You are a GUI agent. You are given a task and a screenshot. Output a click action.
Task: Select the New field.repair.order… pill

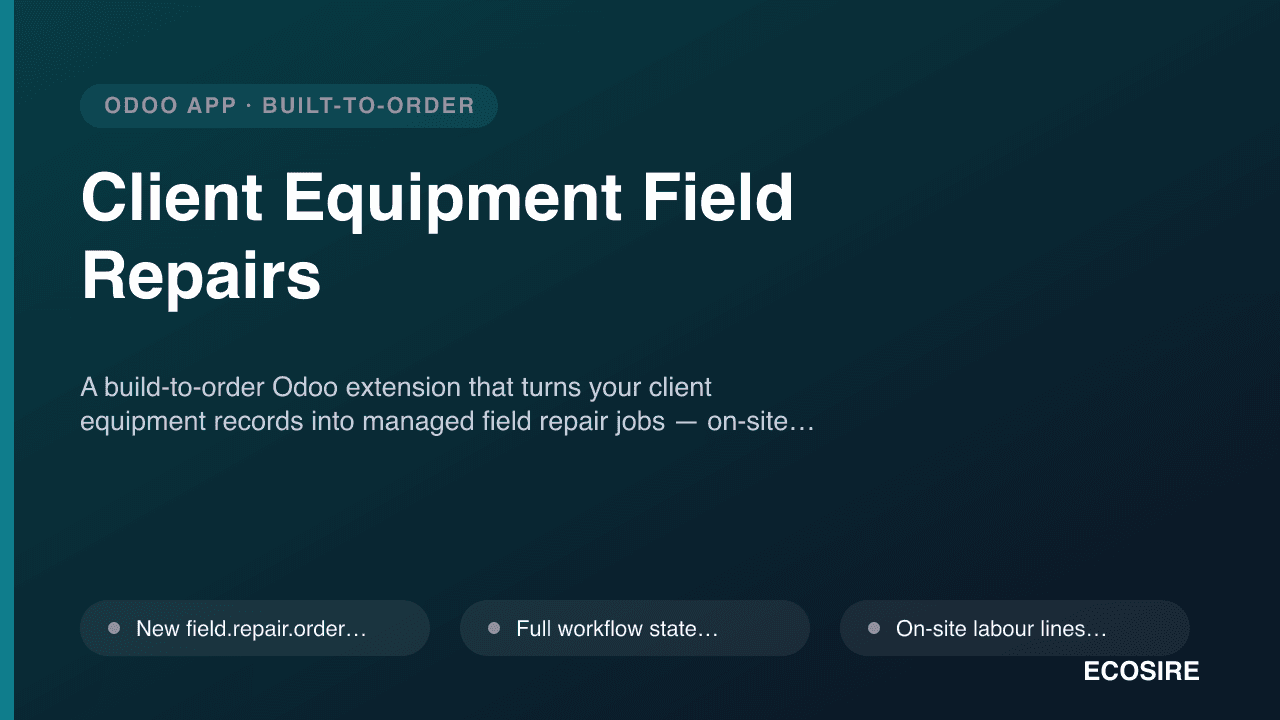255,628
